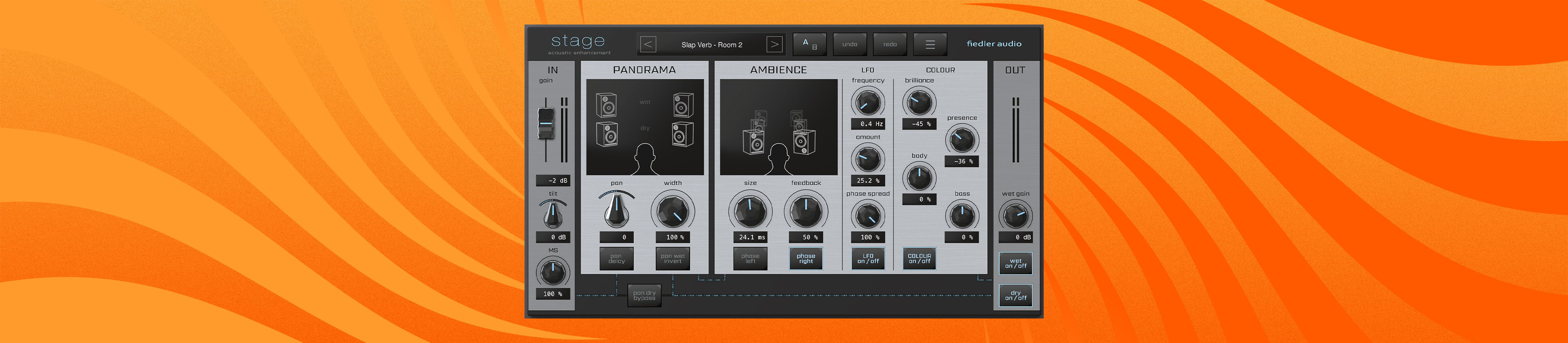Viewport: 1568px width, 343px height.
Task: Click the input gain value -2 dB
Action: (x=553, y=180)
